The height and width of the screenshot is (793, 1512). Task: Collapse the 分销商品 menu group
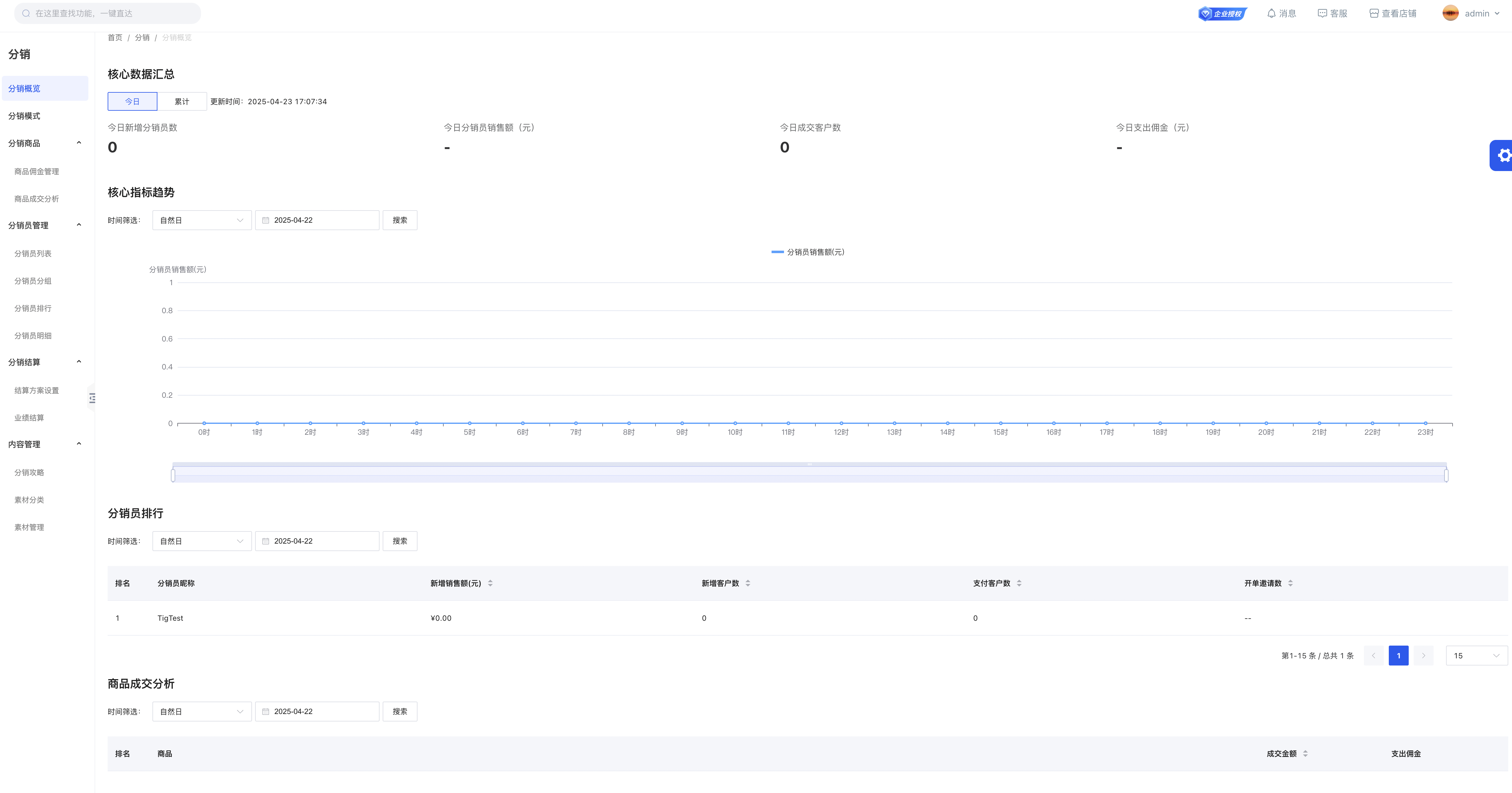79,143
